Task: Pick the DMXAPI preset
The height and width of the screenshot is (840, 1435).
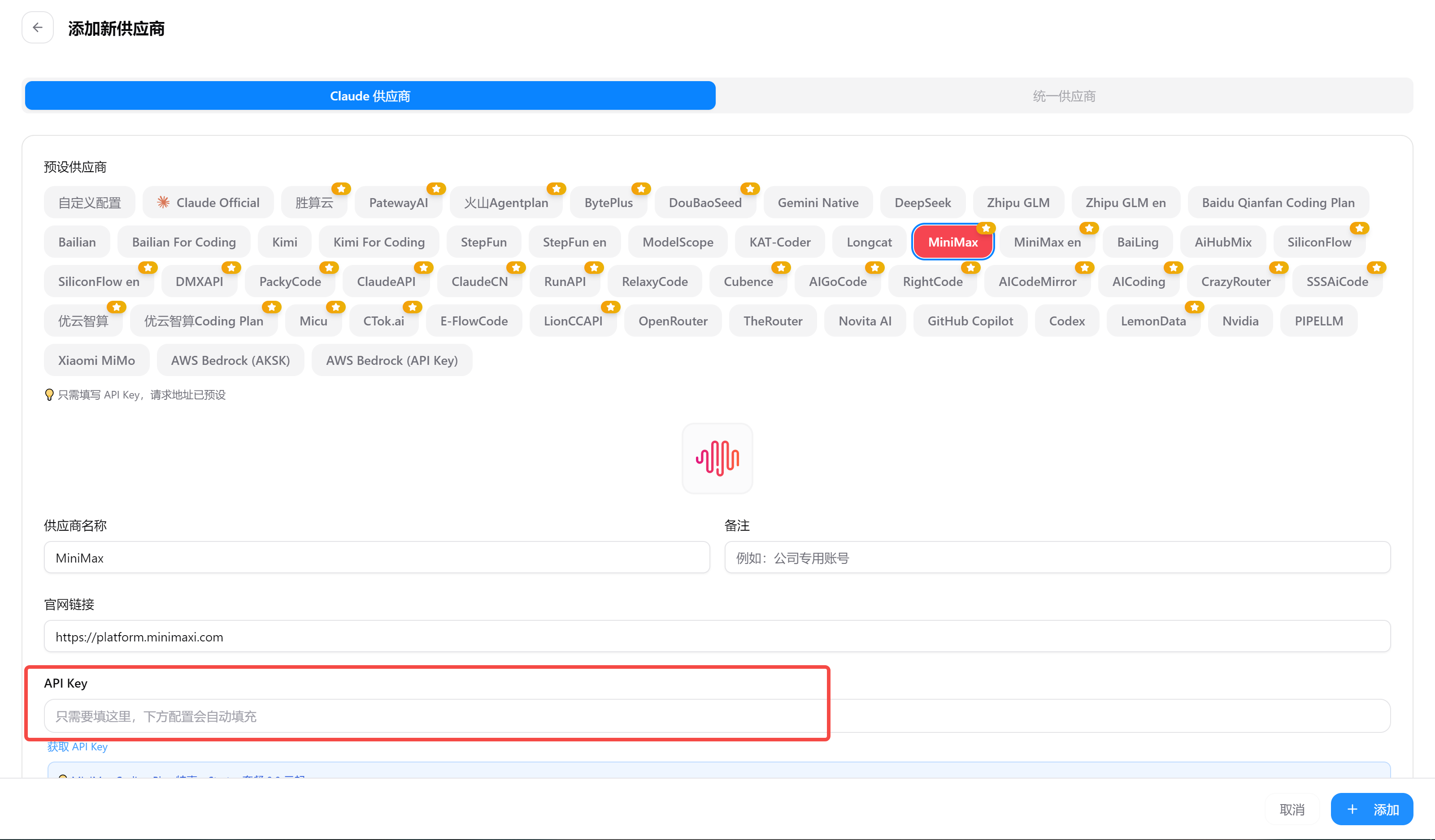Action: tap(199, 281)
